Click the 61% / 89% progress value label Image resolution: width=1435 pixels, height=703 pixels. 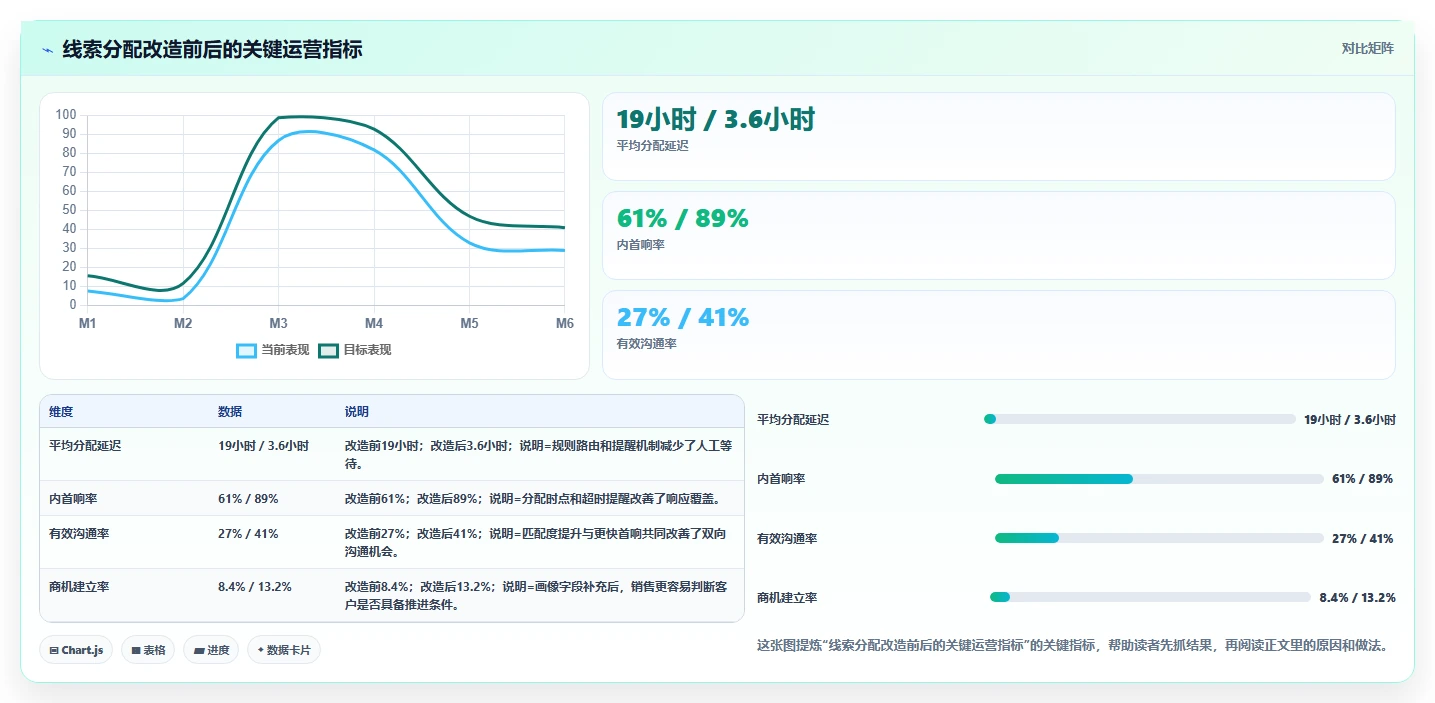(1362, 479)
